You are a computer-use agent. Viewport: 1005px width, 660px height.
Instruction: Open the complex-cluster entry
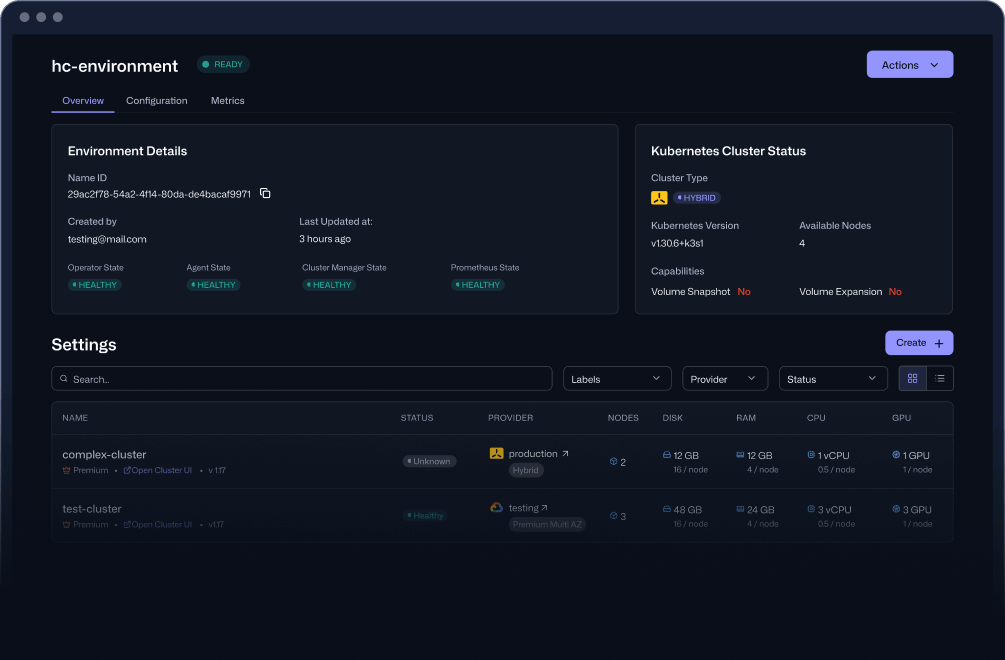104,454
